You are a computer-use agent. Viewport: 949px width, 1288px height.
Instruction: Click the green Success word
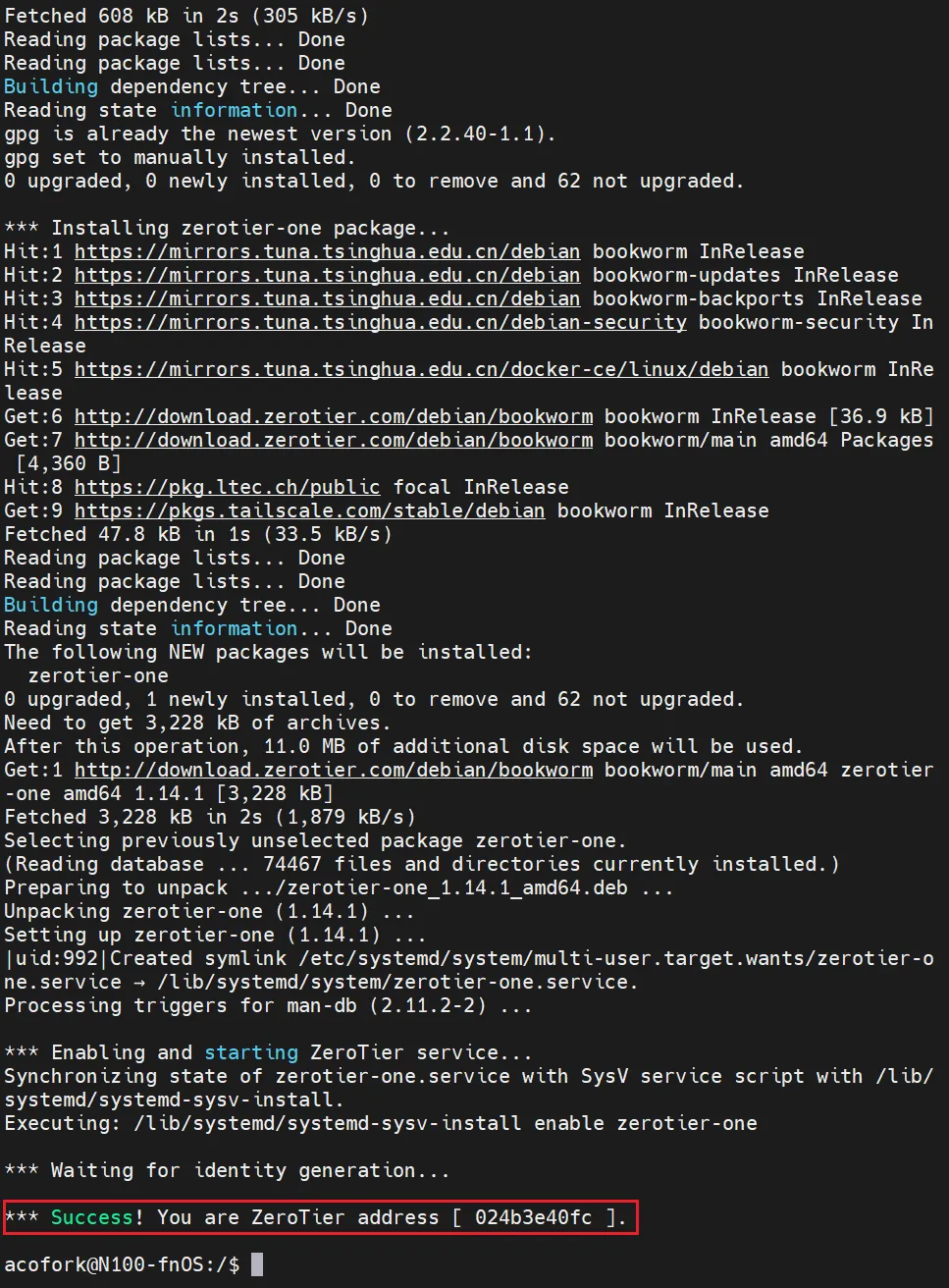pos(91,1217)
